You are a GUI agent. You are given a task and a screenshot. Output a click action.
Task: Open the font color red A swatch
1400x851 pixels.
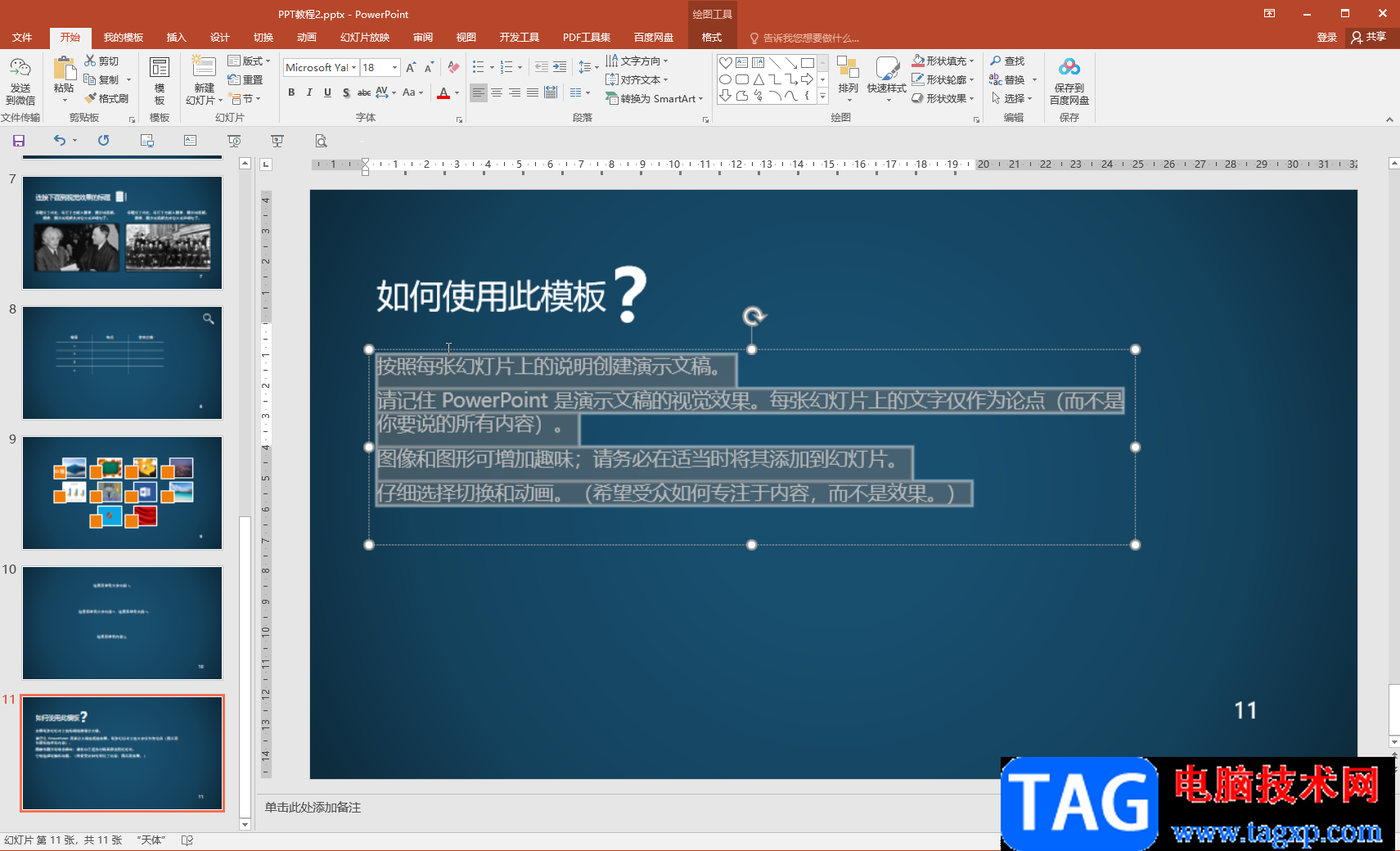click(x=443, y=93)
